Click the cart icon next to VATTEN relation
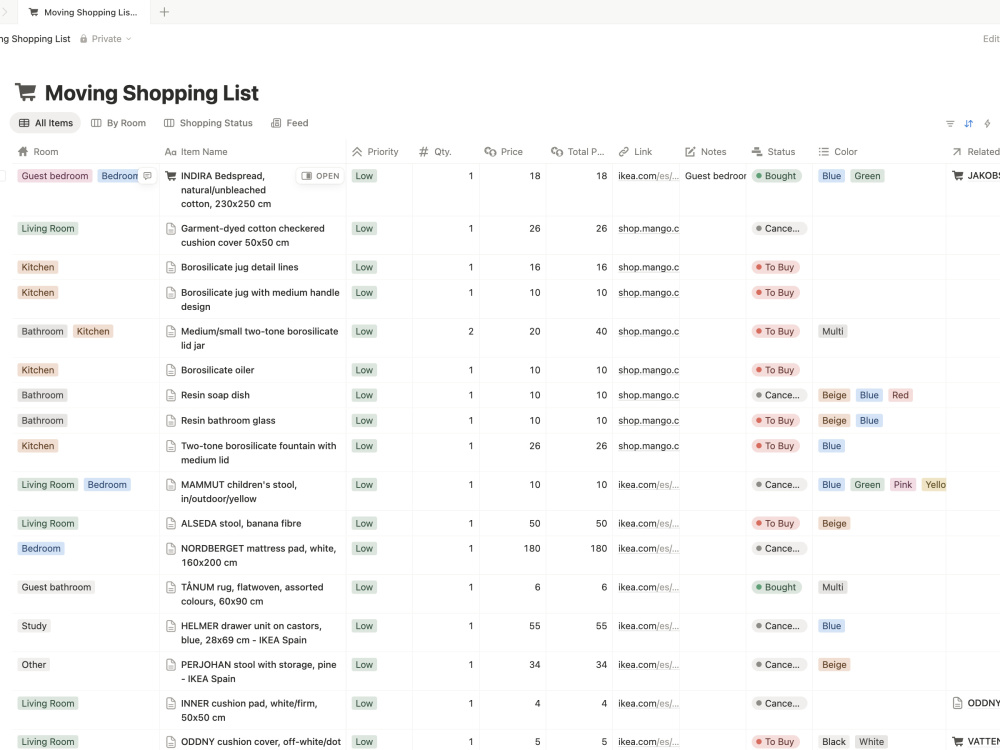 click(x=957, y=742)
